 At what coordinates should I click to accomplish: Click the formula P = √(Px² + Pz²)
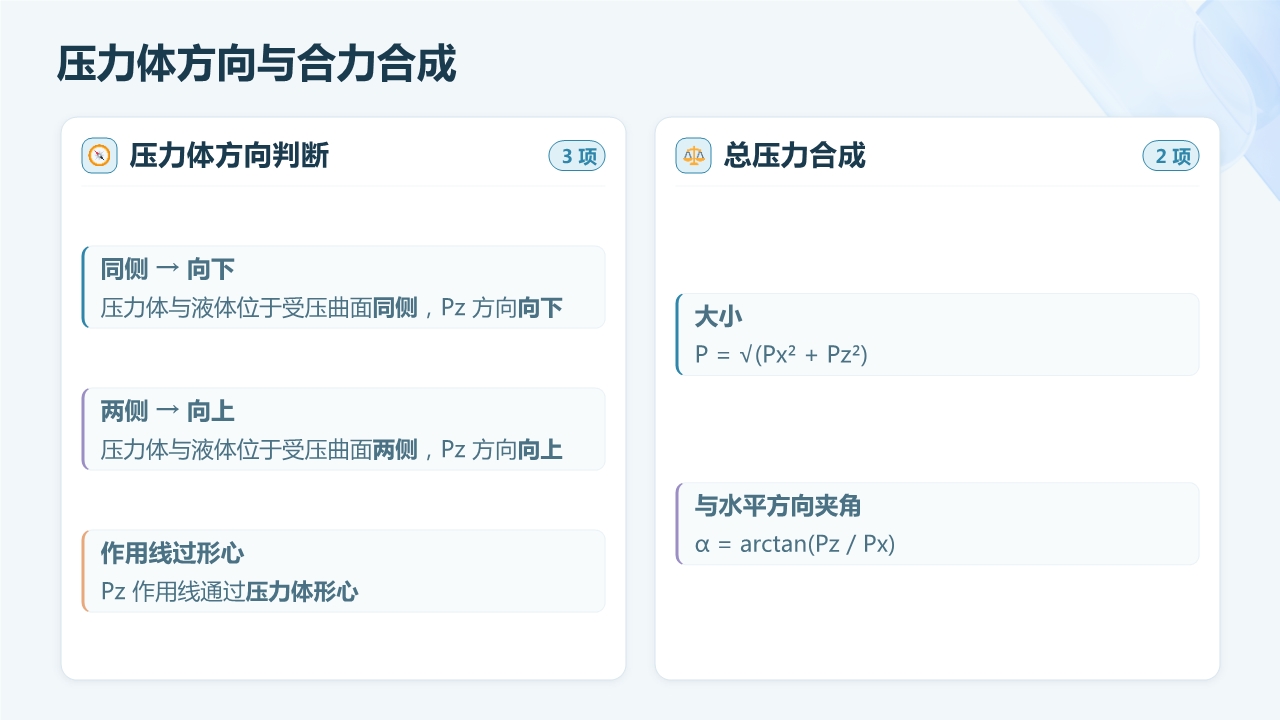pos(781,354)
